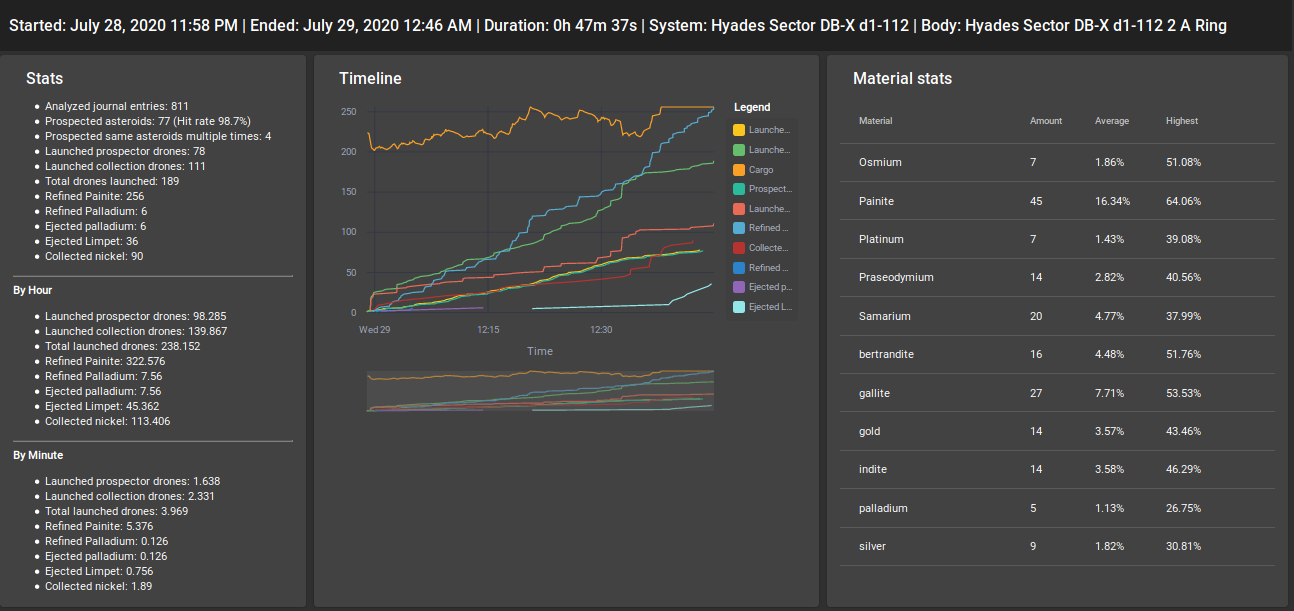
Task: Click the Legend title in the timeline
Action: point(752,107)
